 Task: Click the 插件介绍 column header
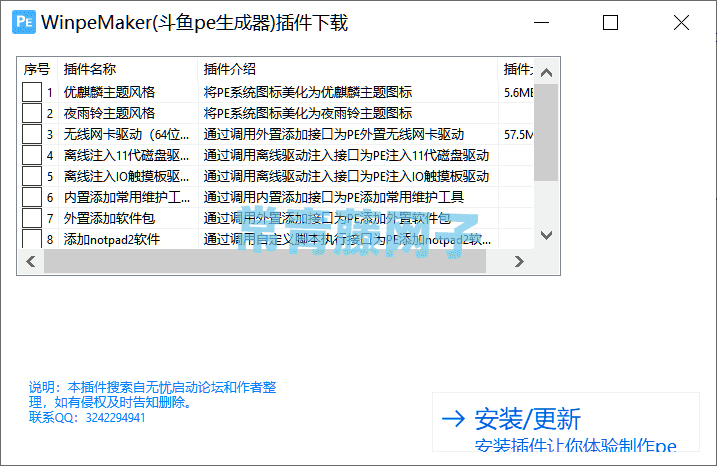348,69
